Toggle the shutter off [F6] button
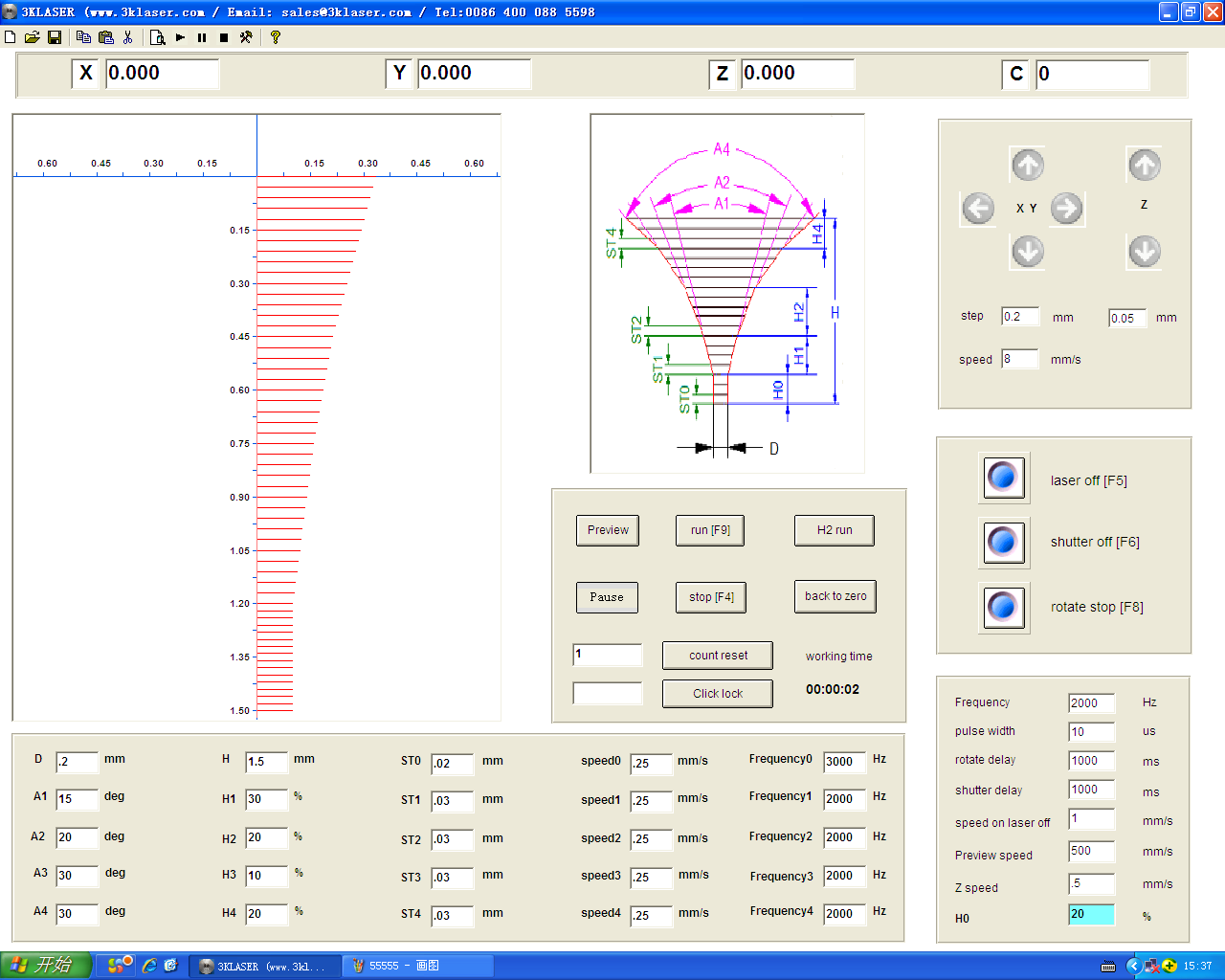The image size is (1225, 980). point(1003,543)
